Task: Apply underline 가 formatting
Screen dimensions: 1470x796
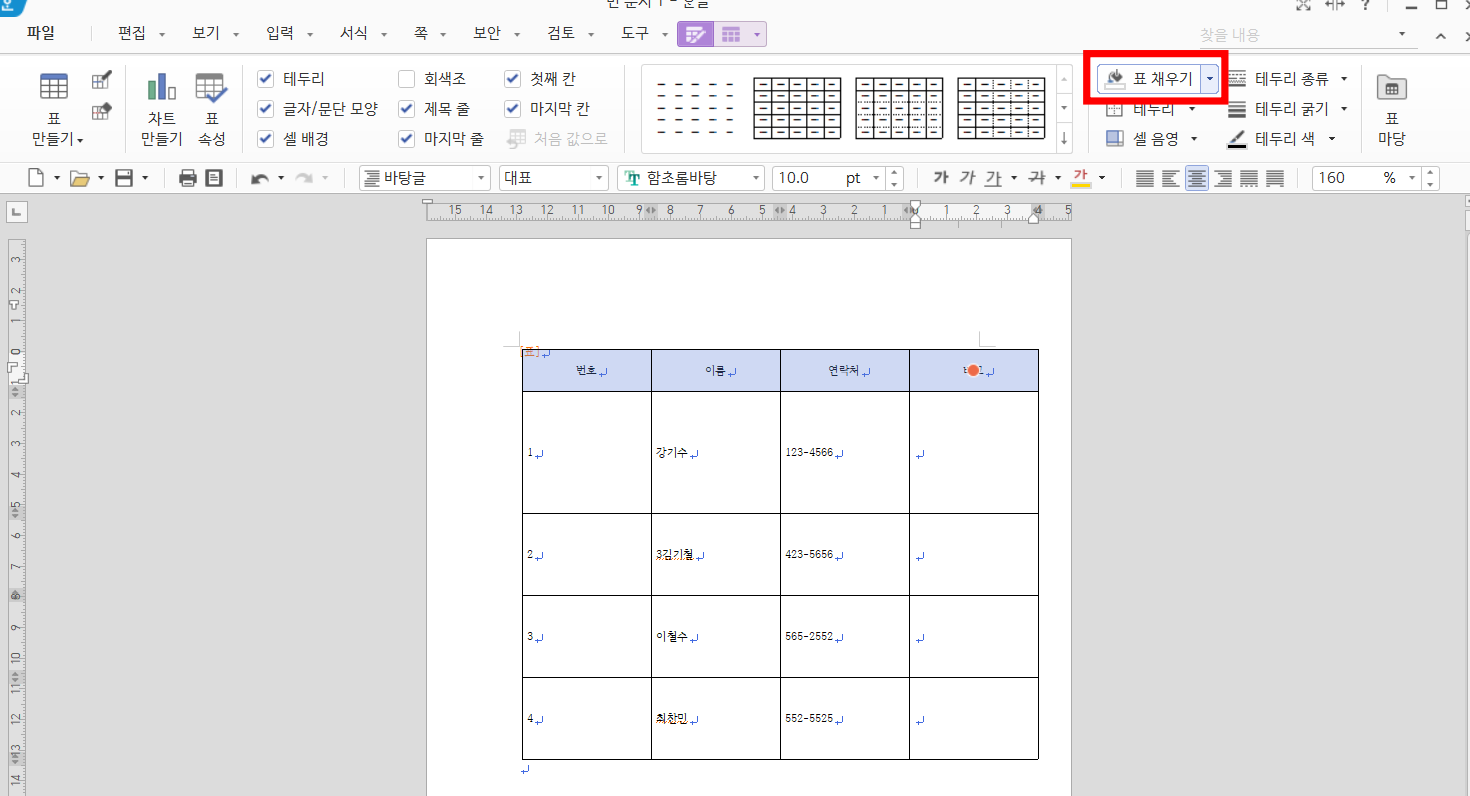Action: tap(992, 178)
